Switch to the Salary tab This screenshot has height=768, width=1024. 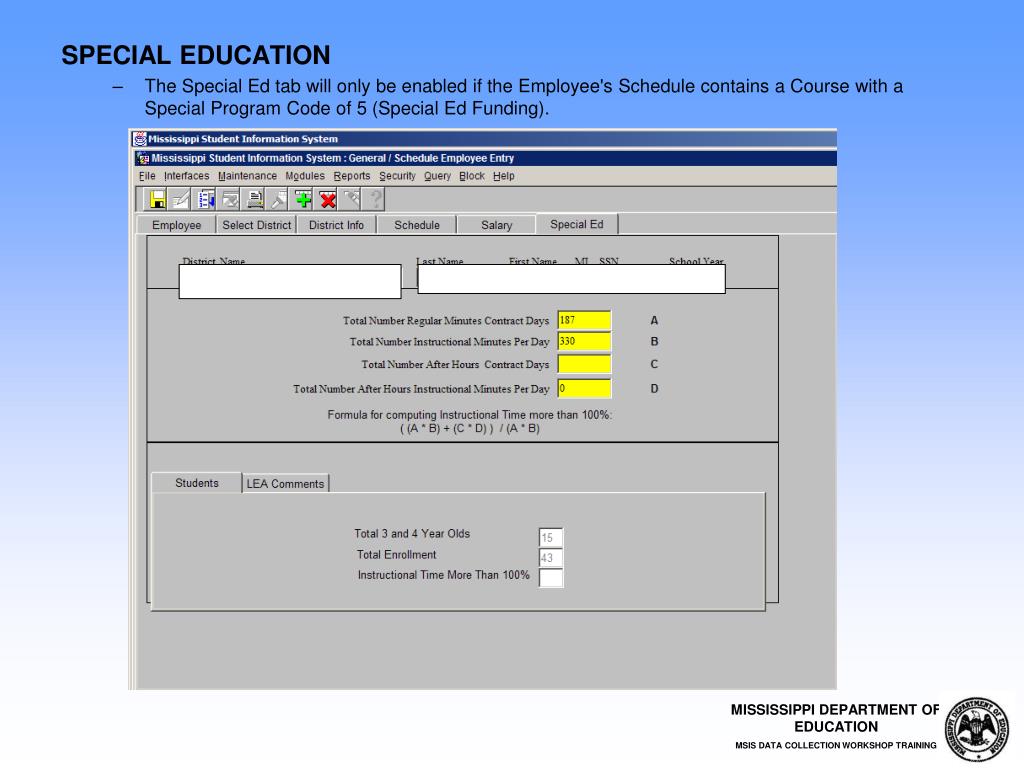496,225
